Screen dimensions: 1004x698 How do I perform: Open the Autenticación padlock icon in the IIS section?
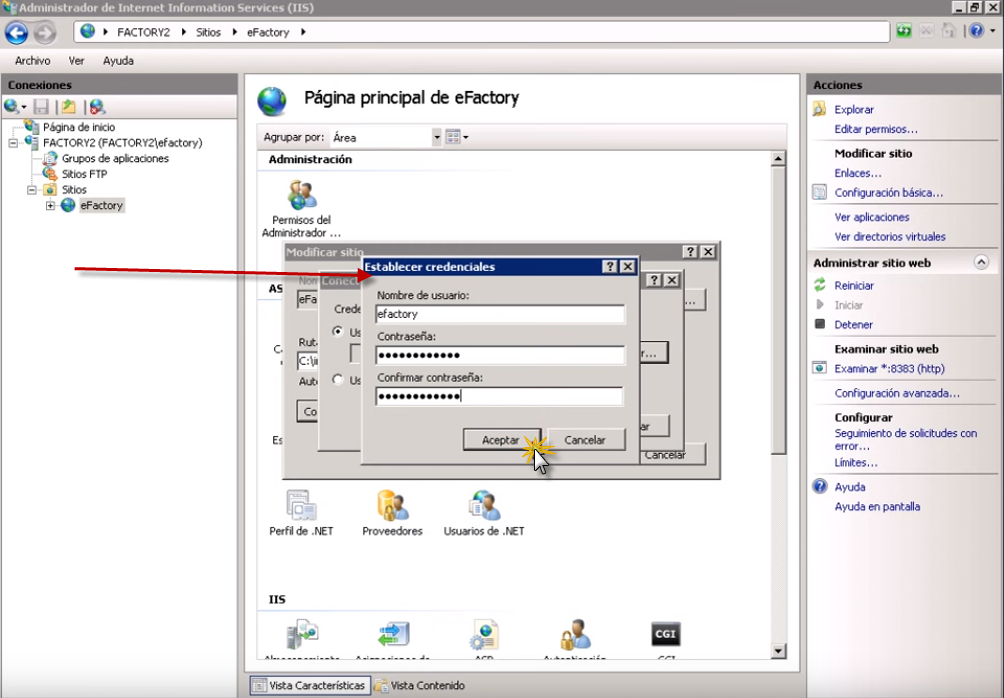[575, 635]
